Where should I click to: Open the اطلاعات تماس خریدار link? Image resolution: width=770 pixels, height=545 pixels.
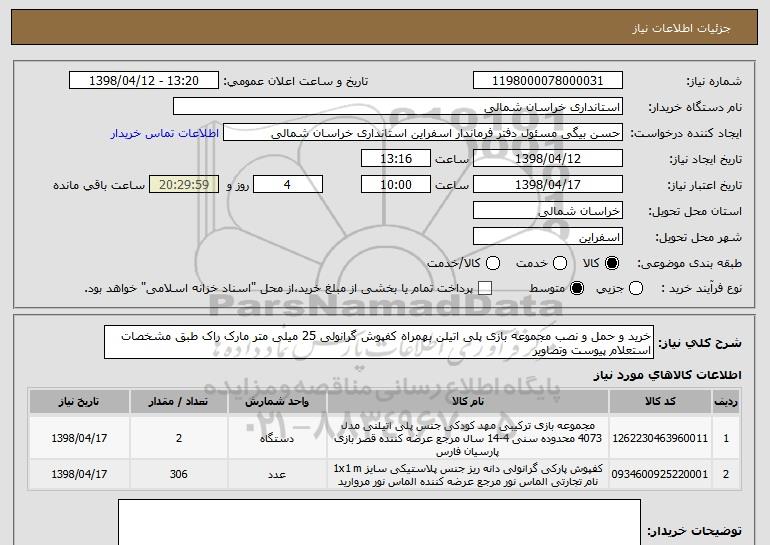165,133
